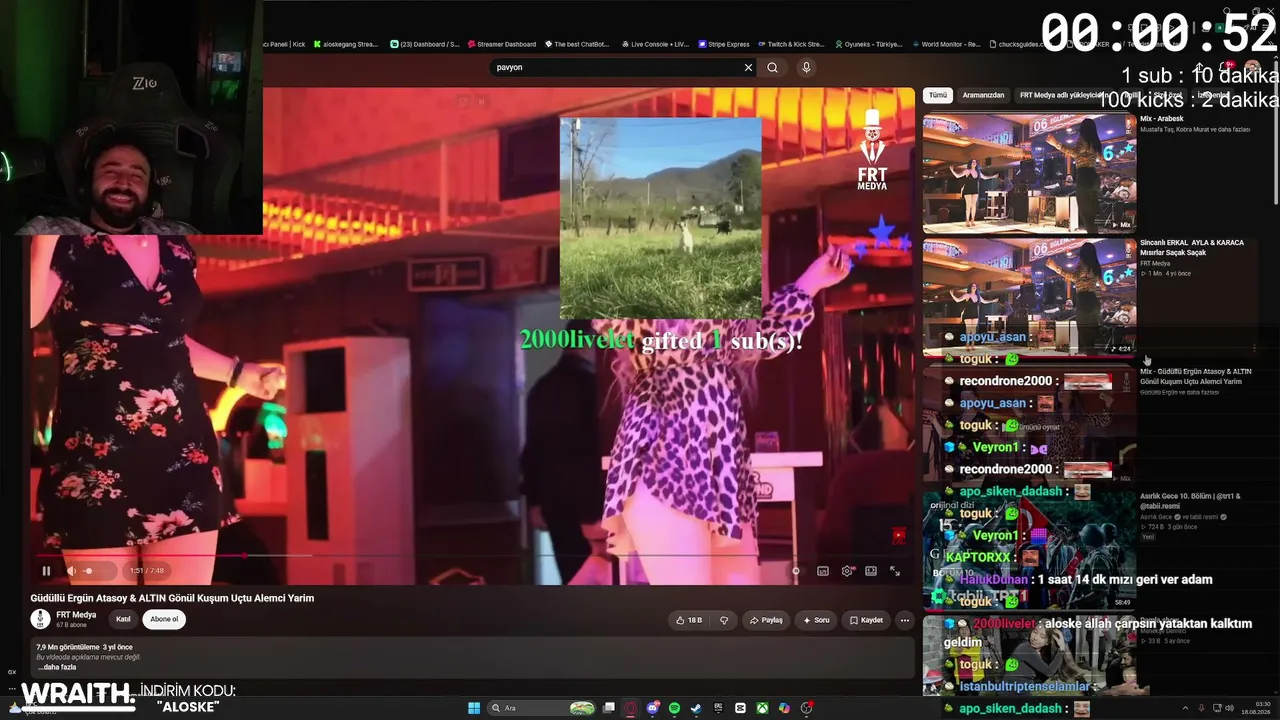Switch to Live Console tab
Screen dimensions: 1280x720
click(655, 44)
